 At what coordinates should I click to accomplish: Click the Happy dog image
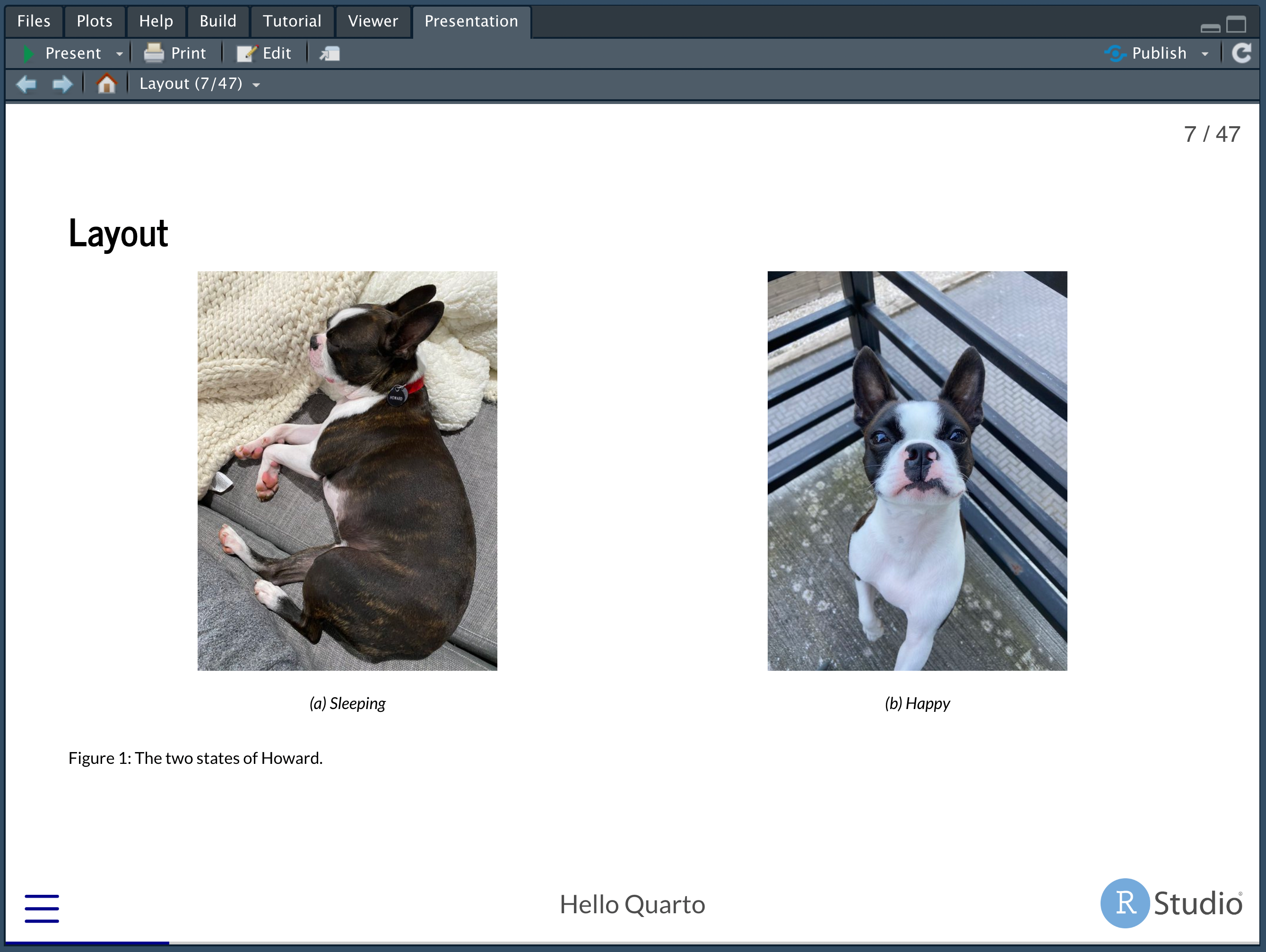pyautogui.click(x=917, y=470)
